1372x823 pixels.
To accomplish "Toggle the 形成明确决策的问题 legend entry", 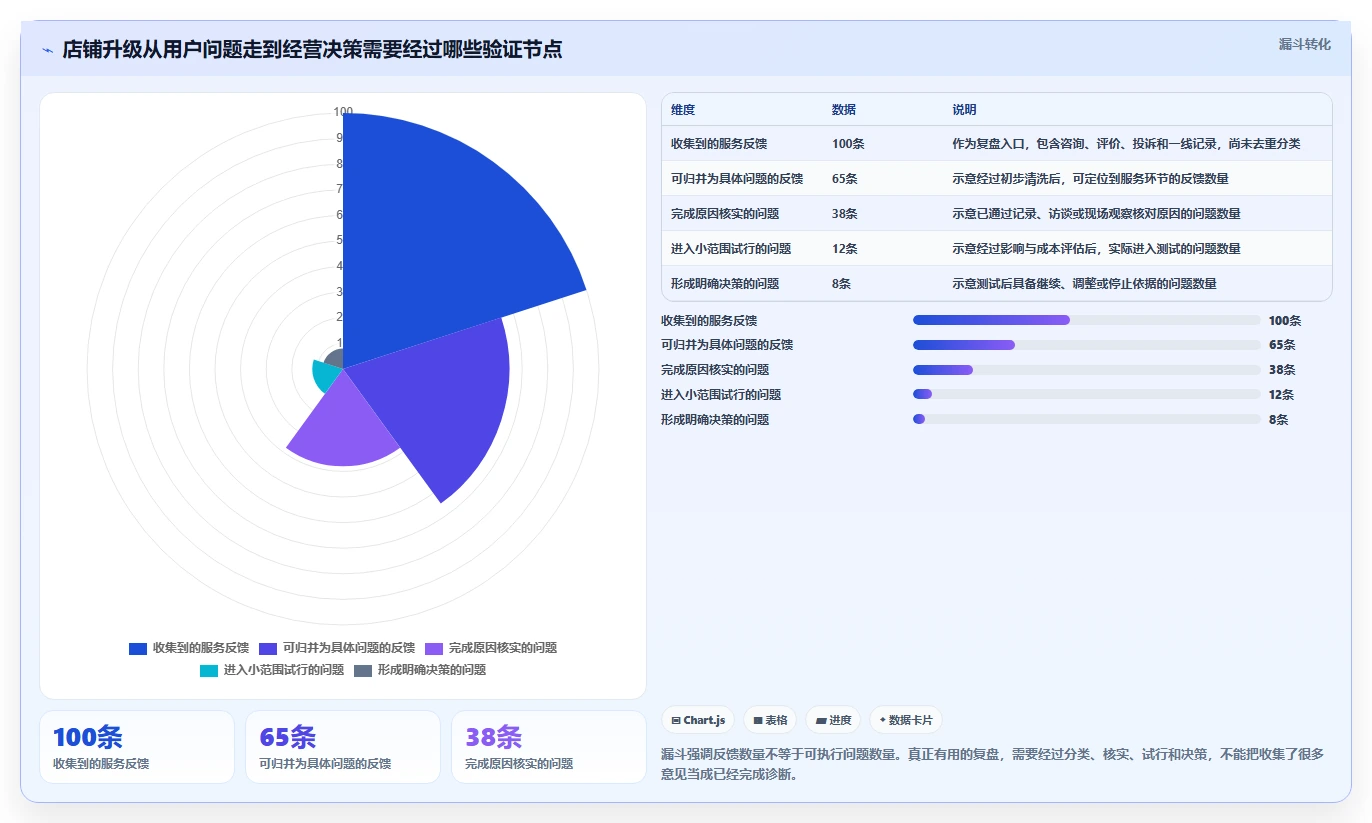I will tap(420, 670).
